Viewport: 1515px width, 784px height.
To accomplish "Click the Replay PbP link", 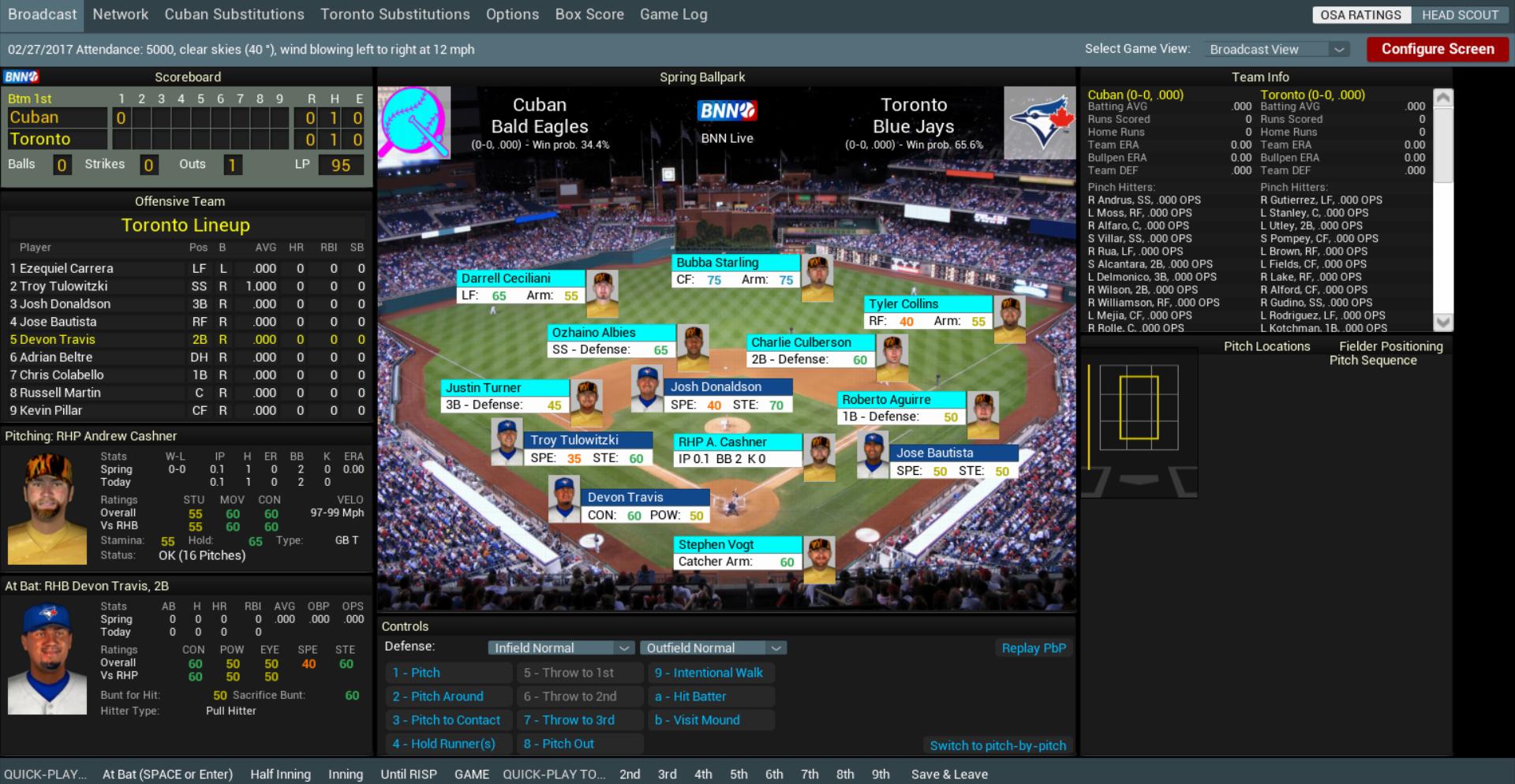I will (x=1034, y=648).
